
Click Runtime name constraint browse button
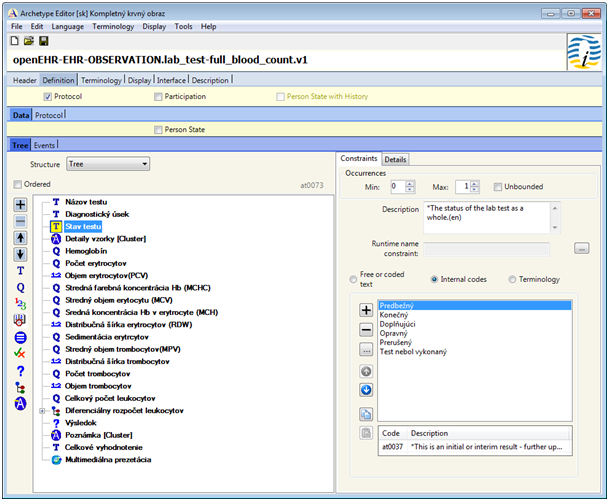tap(581, 248)
